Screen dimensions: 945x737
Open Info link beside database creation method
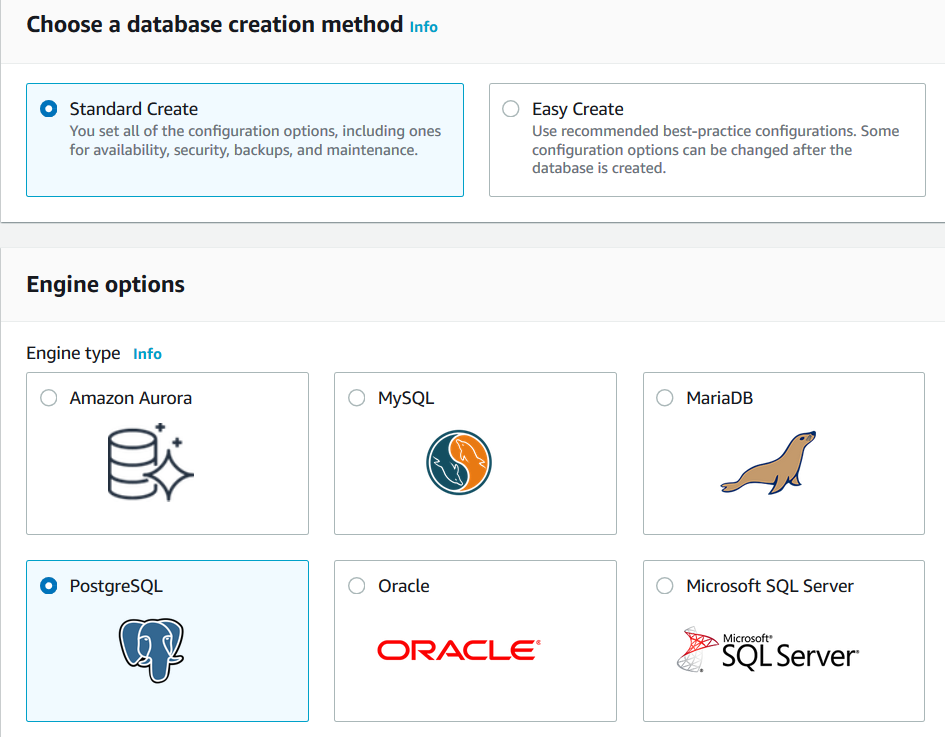point(424,27)
